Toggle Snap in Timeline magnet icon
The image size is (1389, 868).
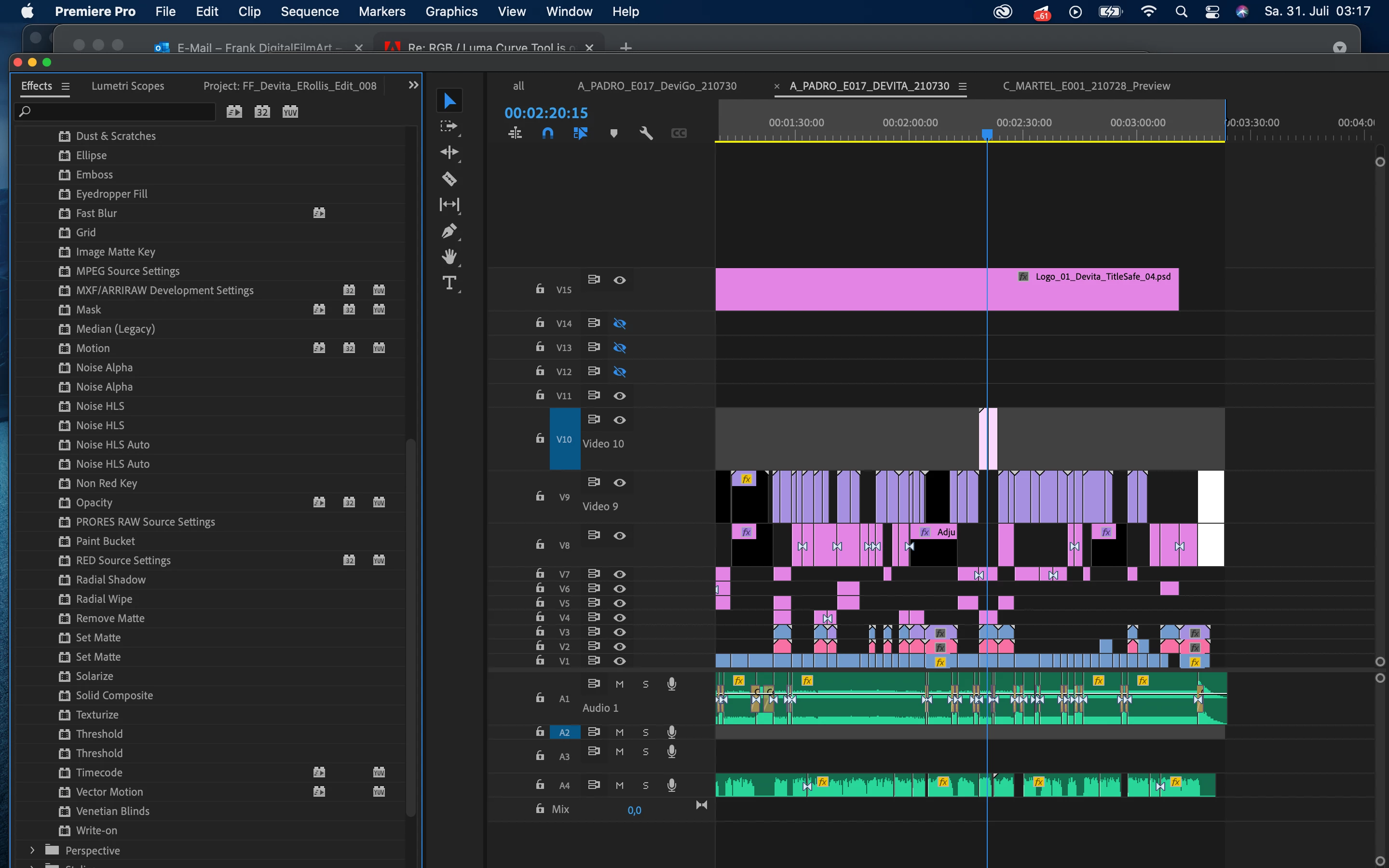pyautogui.click(x=547, y=133)
